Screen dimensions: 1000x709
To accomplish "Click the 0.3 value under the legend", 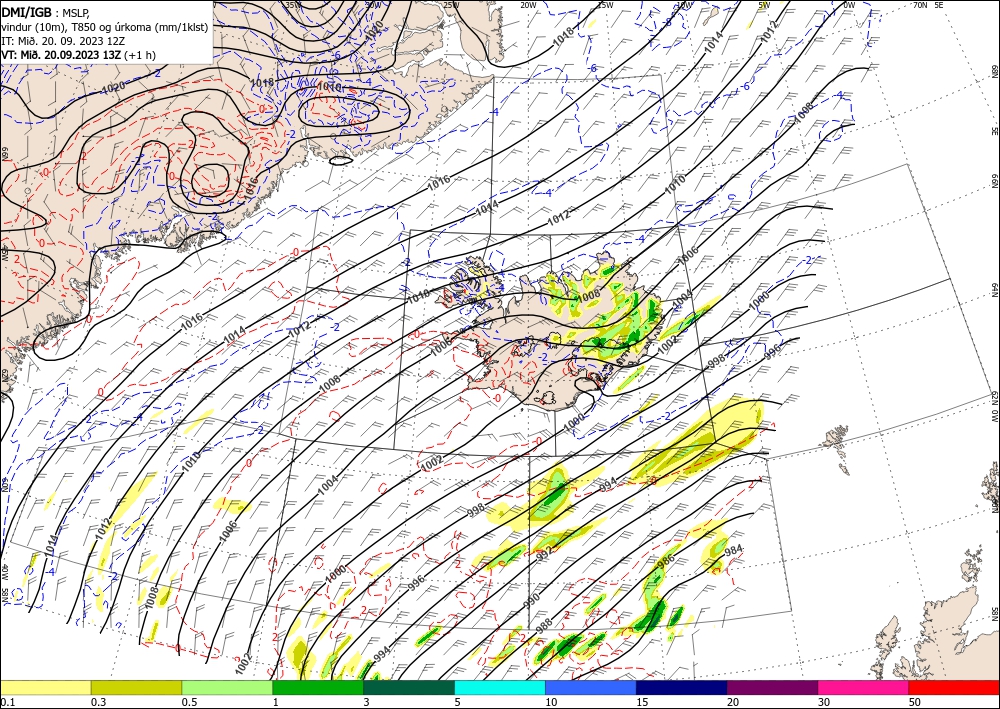I will pyautogui.click(x=98, y=702).
